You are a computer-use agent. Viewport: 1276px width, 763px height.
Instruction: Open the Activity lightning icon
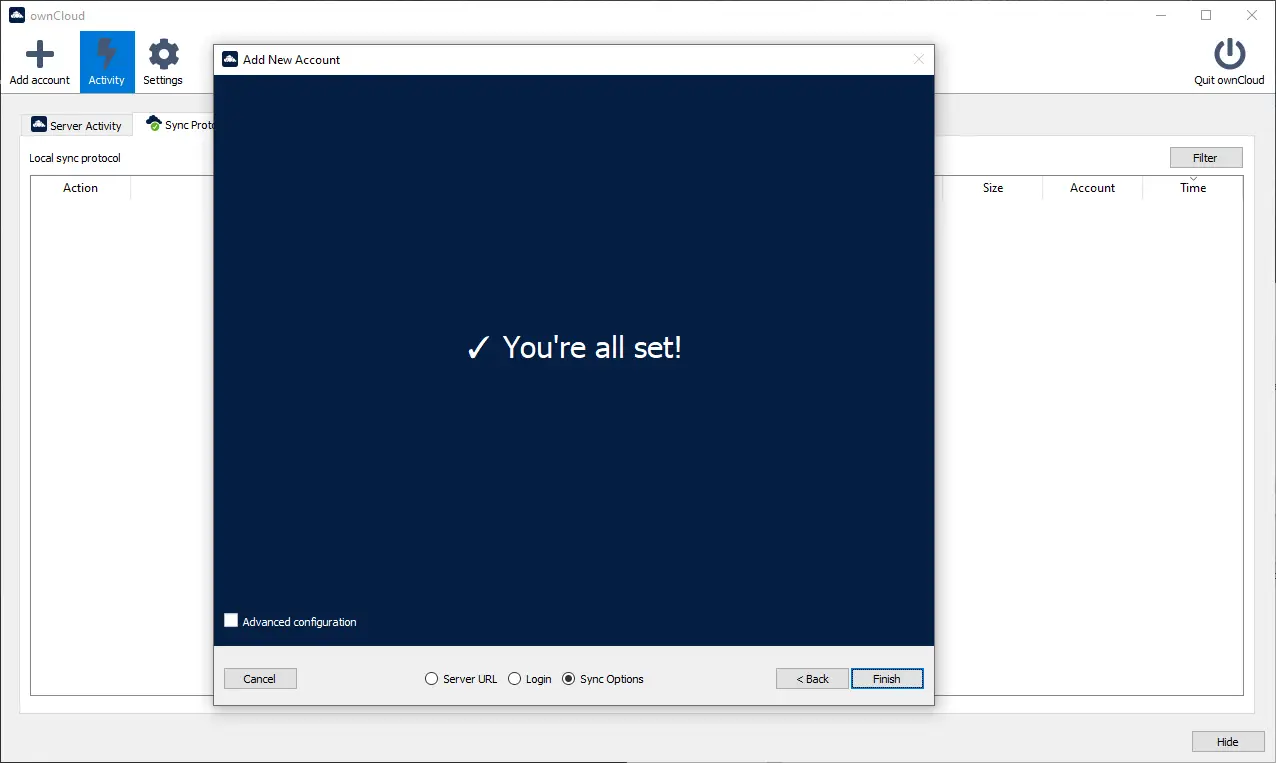(107, 54)
